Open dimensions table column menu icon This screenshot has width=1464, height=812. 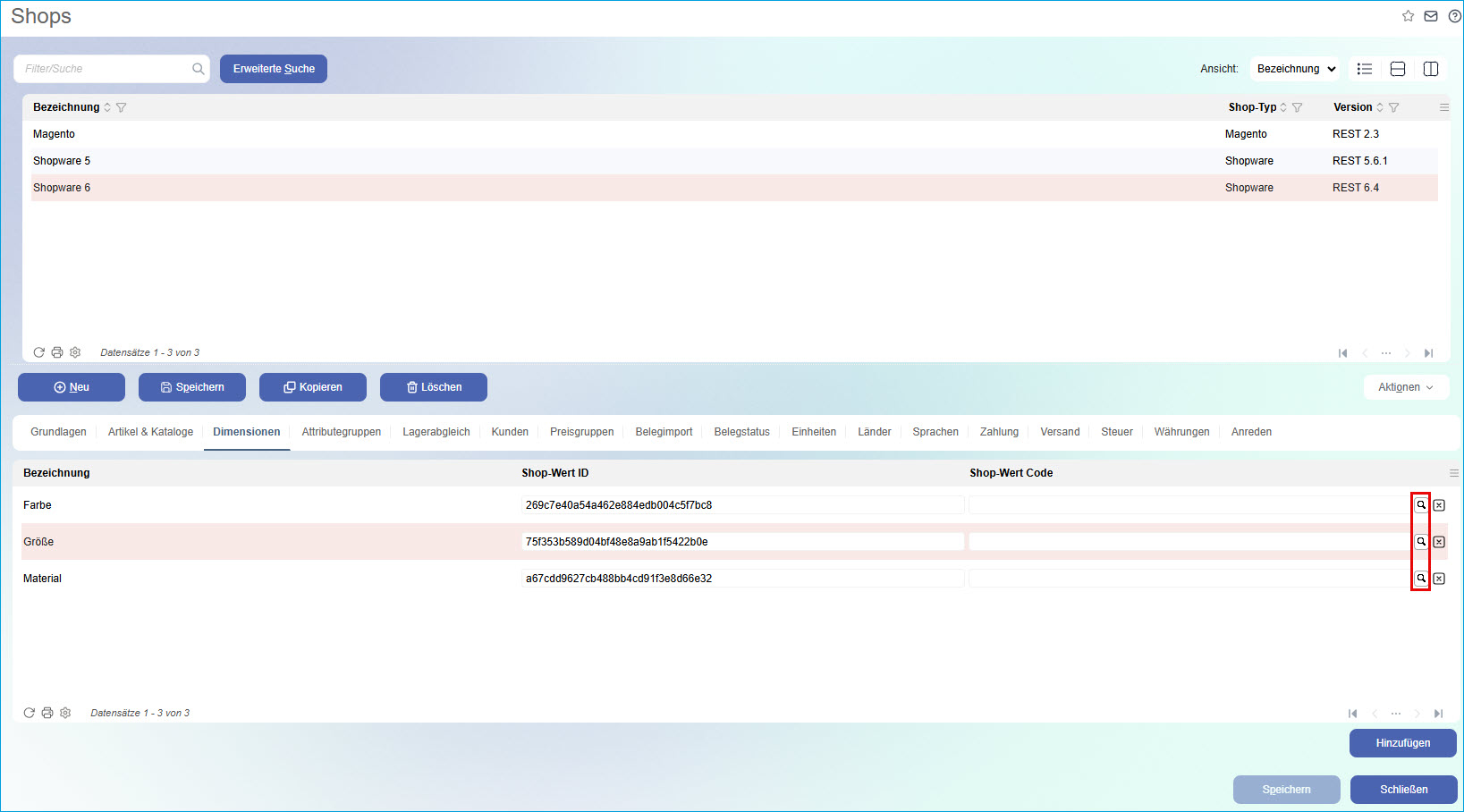tap(1454, 473)
